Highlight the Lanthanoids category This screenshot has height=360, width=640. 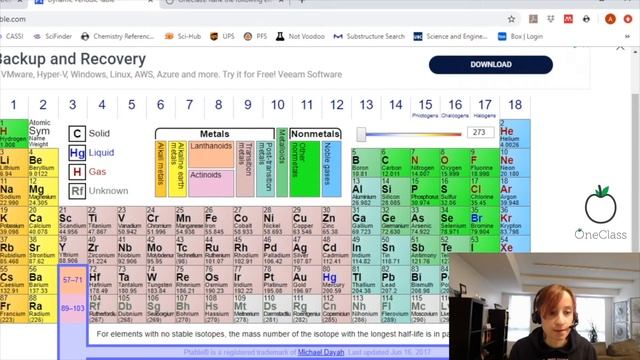point(211,154)
